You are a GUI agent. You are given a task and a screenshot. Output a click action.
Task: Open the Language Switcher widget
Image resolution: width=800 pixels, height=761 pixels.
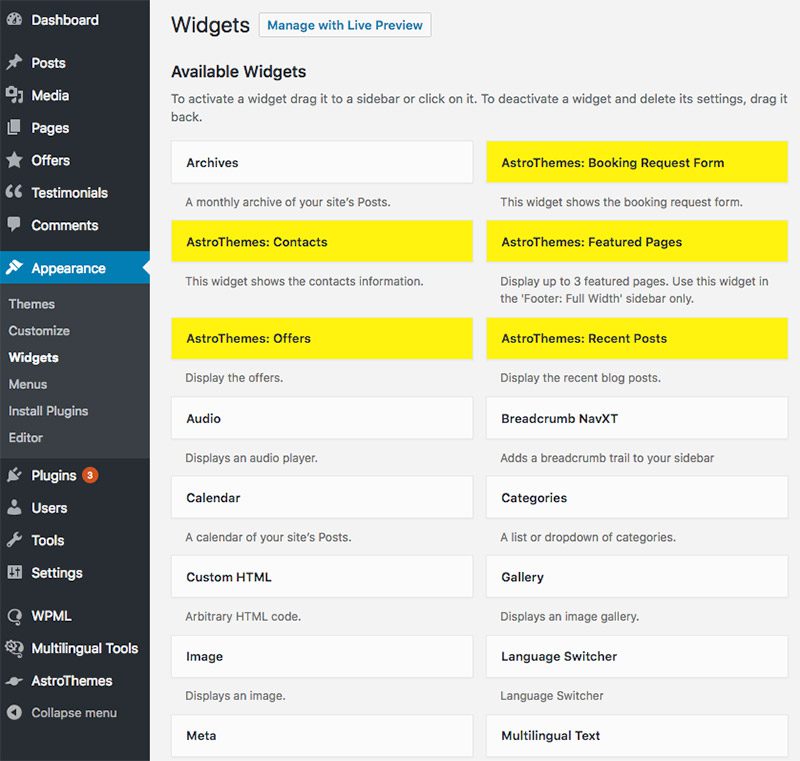click(x=637, y=656)
